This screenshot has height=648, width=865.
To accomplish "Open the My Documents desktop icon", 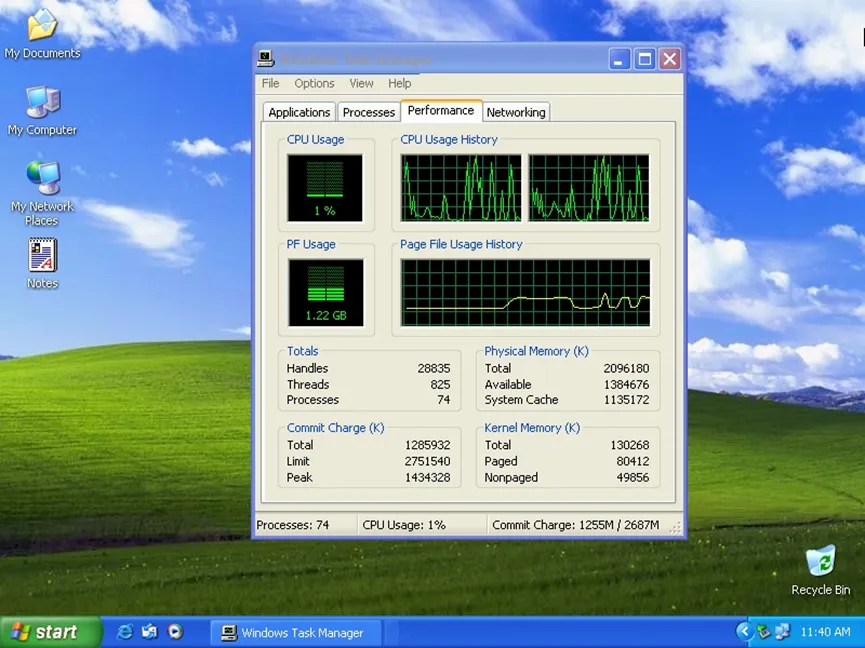I will [40, 26].
